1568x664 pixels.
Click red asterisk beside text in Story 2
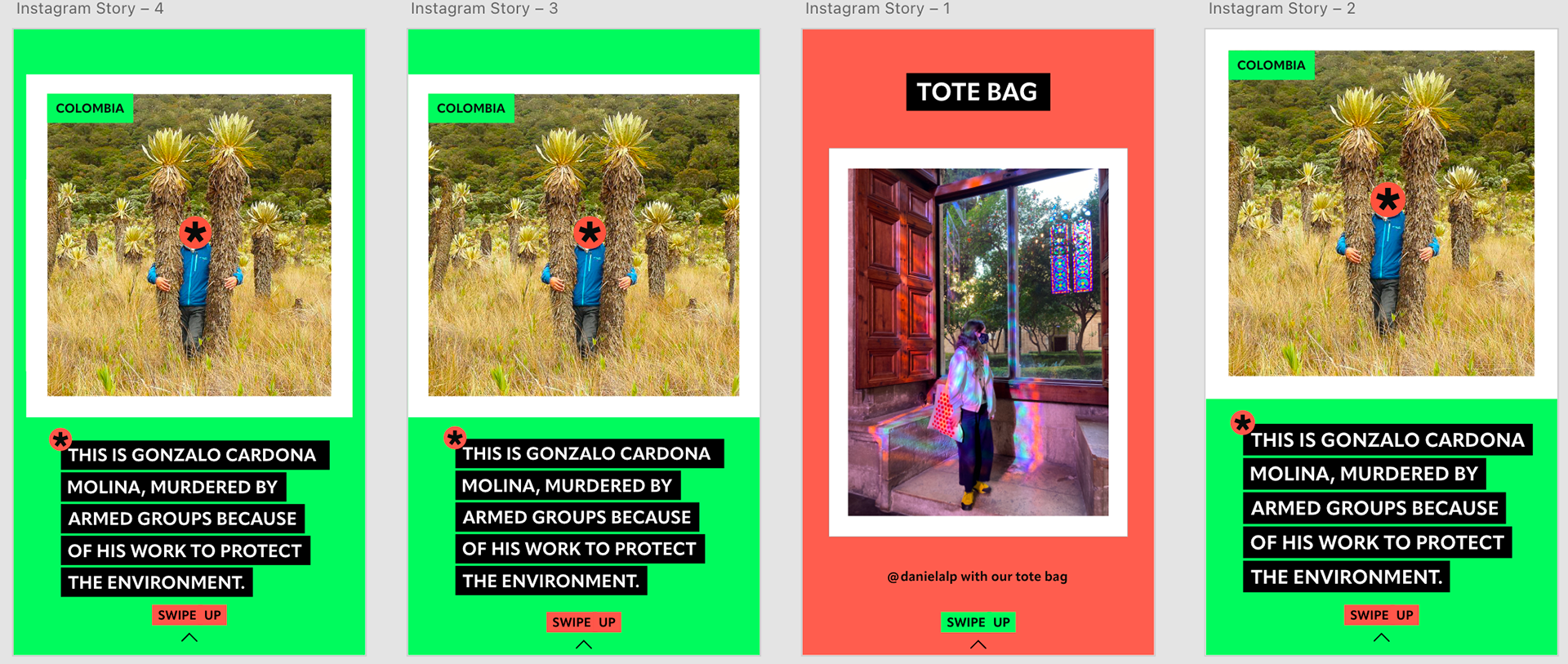click(1243, 423)
